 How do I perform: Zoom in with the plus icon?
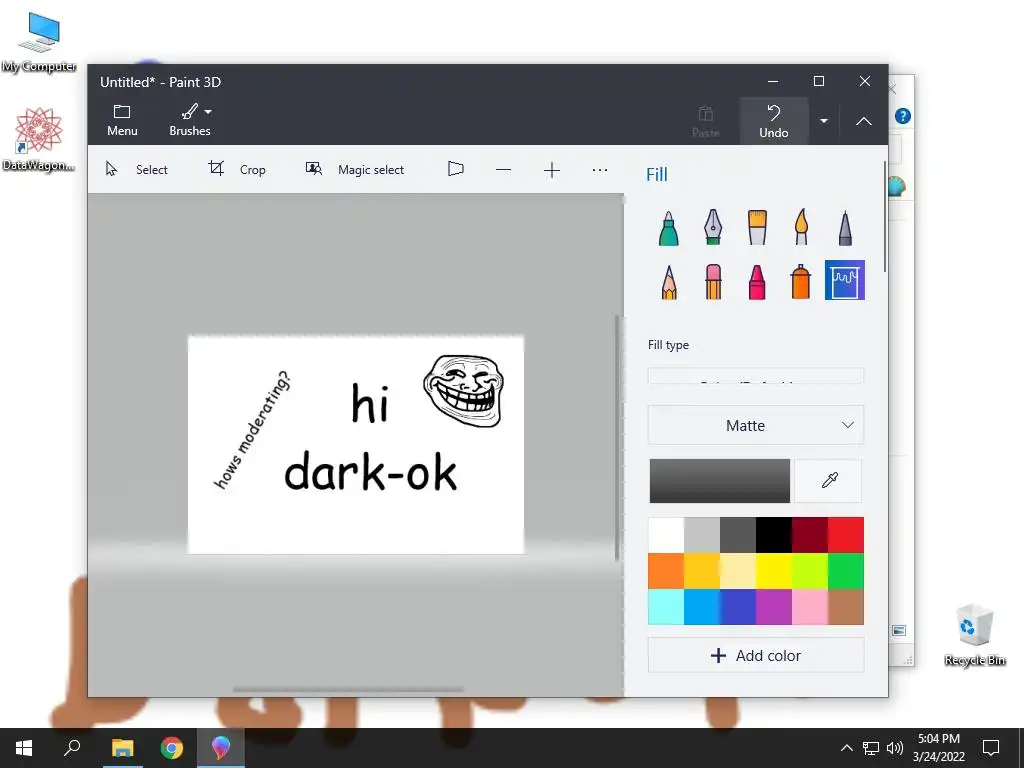tap(552, 170)
